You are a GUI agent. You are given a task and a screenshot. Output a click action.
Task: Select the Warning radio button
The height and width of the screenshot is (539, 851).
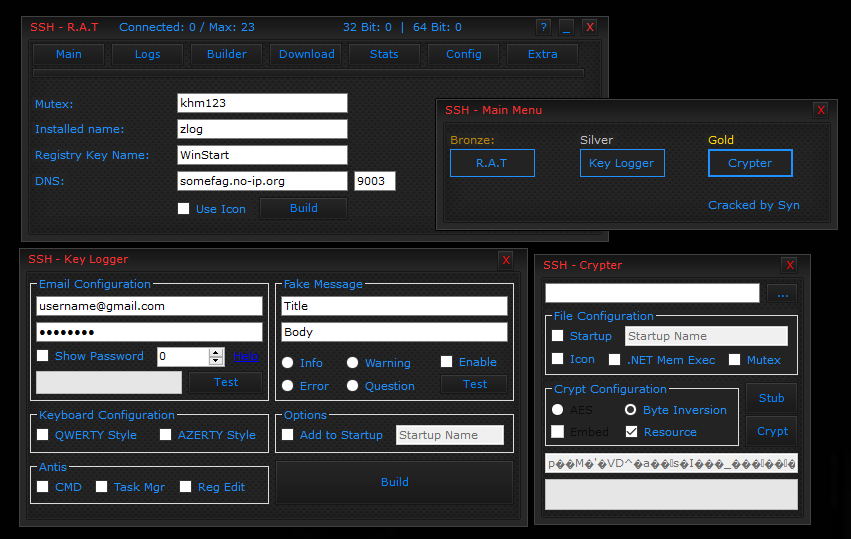click(x=352, y=363)
